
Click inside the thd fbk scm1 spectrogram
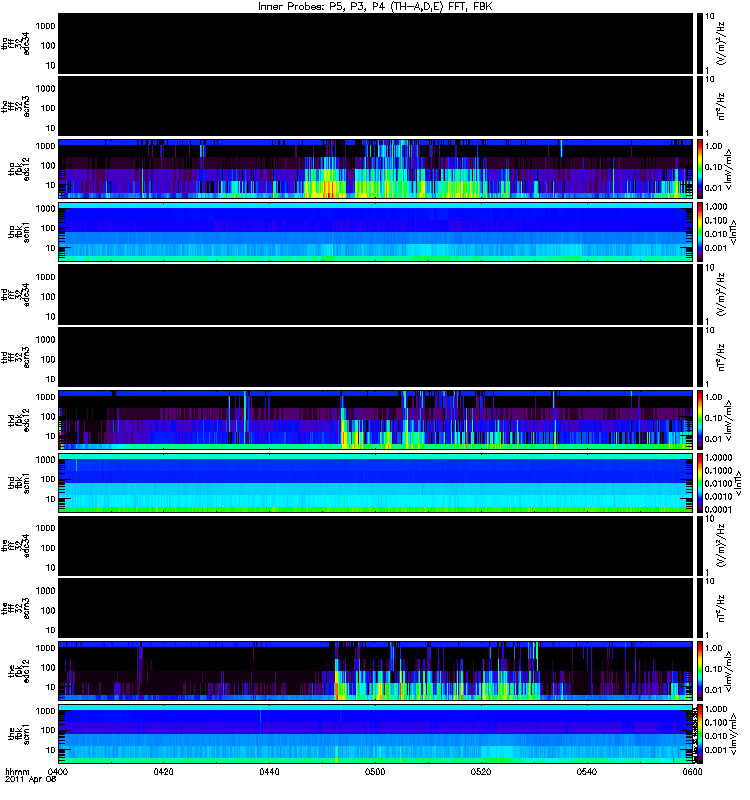click(376, 483)
